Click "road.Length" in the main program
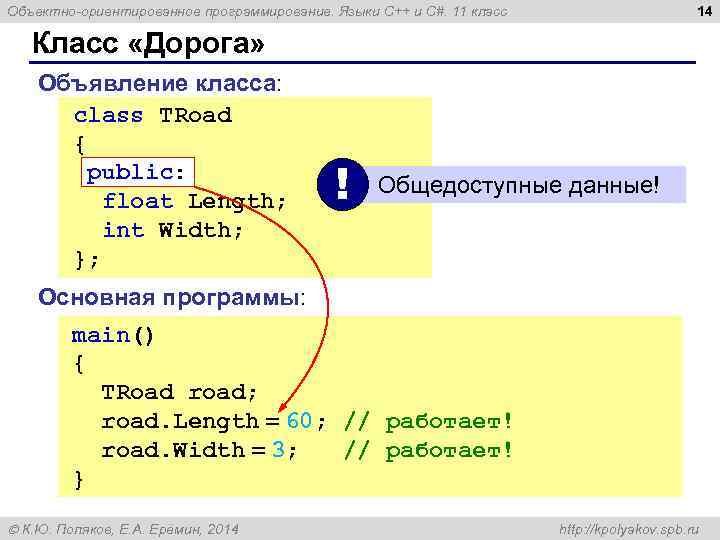720x540 pixels. [180, 422]
